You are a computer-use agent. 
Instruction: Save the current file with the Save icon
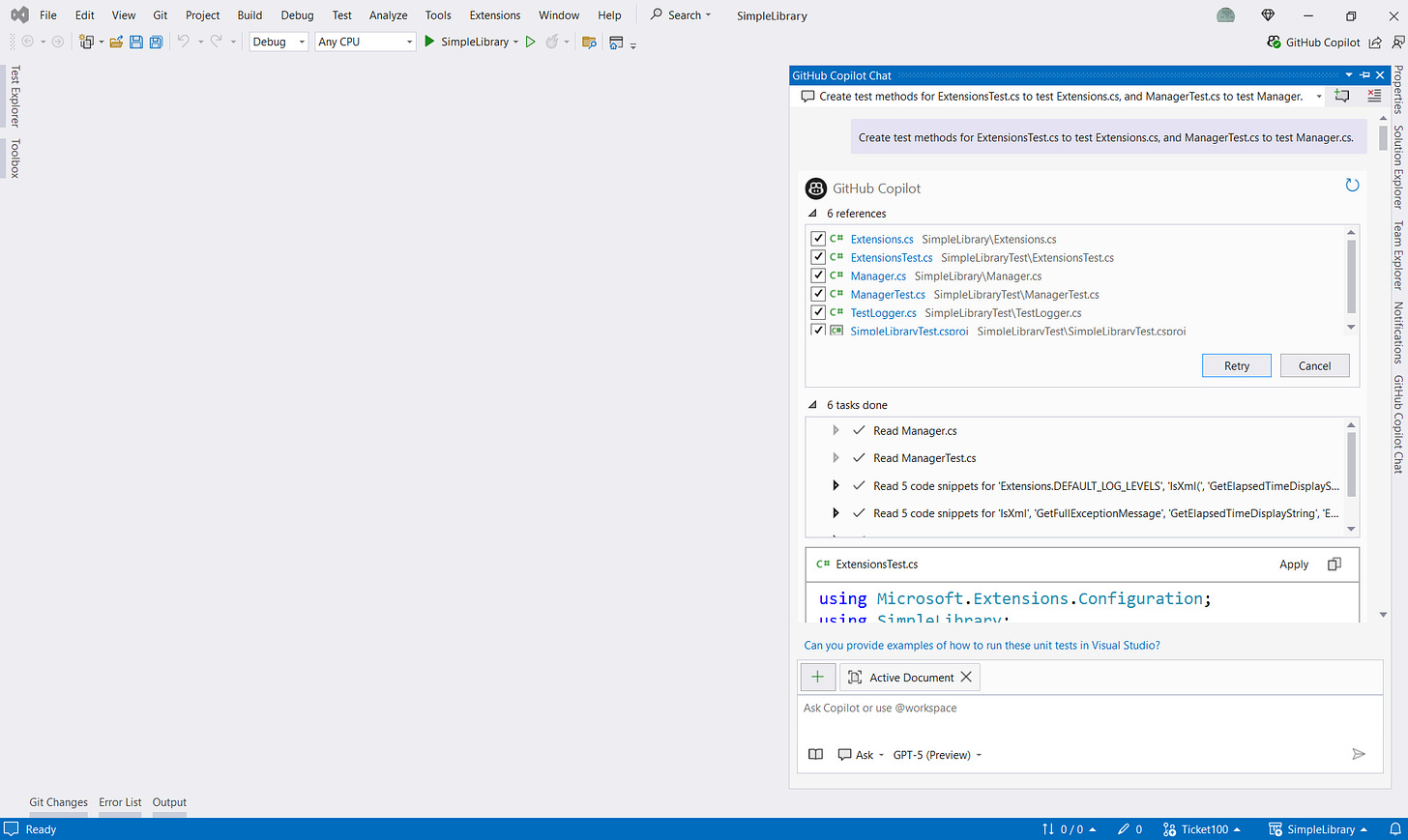[136, 42]
